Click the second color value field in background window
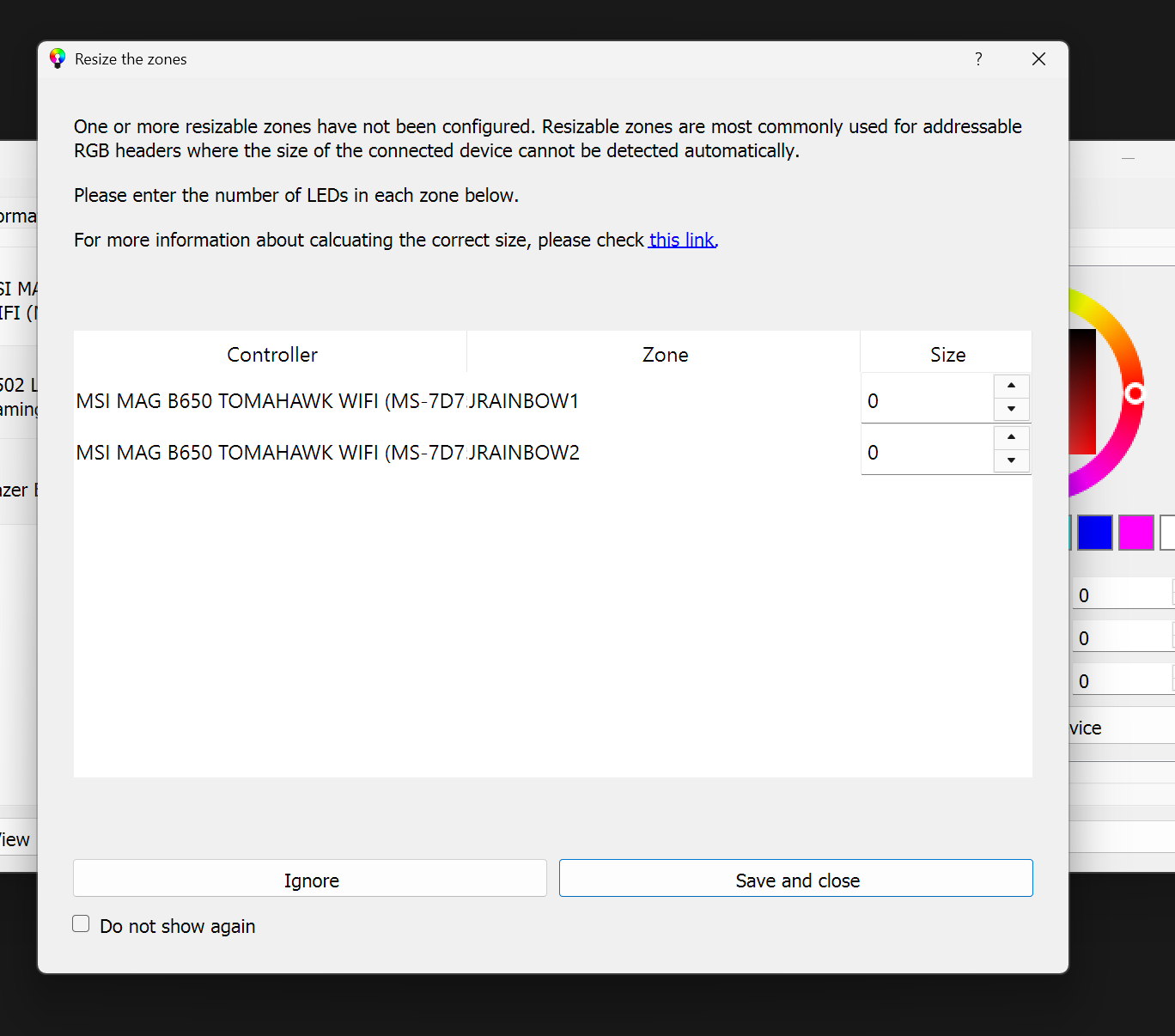 pos(1123,637)
